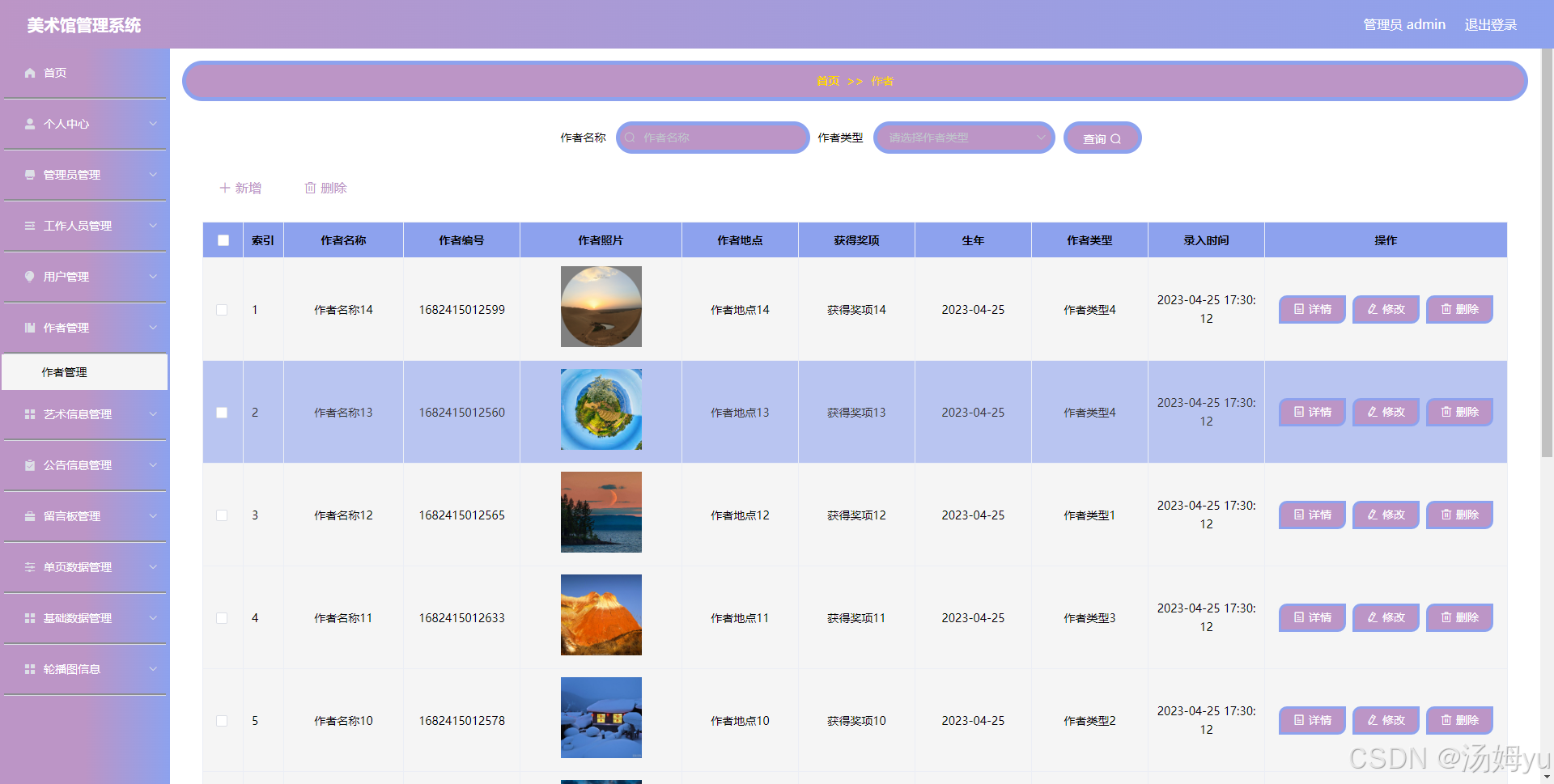The width and height of the screenshot is (1554, 784).
Task: Toggle the select-all header checkbox
Action: (223, 240)
